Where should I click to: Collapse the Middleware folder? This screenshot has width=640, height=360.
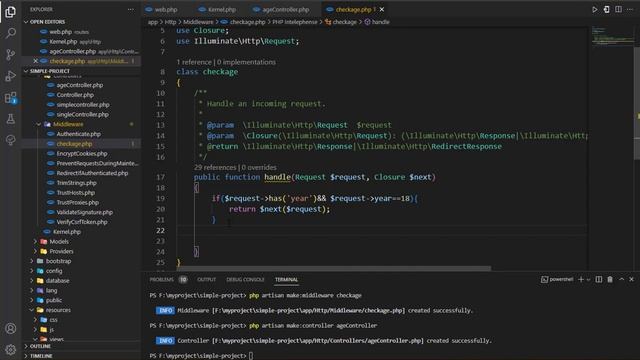point(68,124)
